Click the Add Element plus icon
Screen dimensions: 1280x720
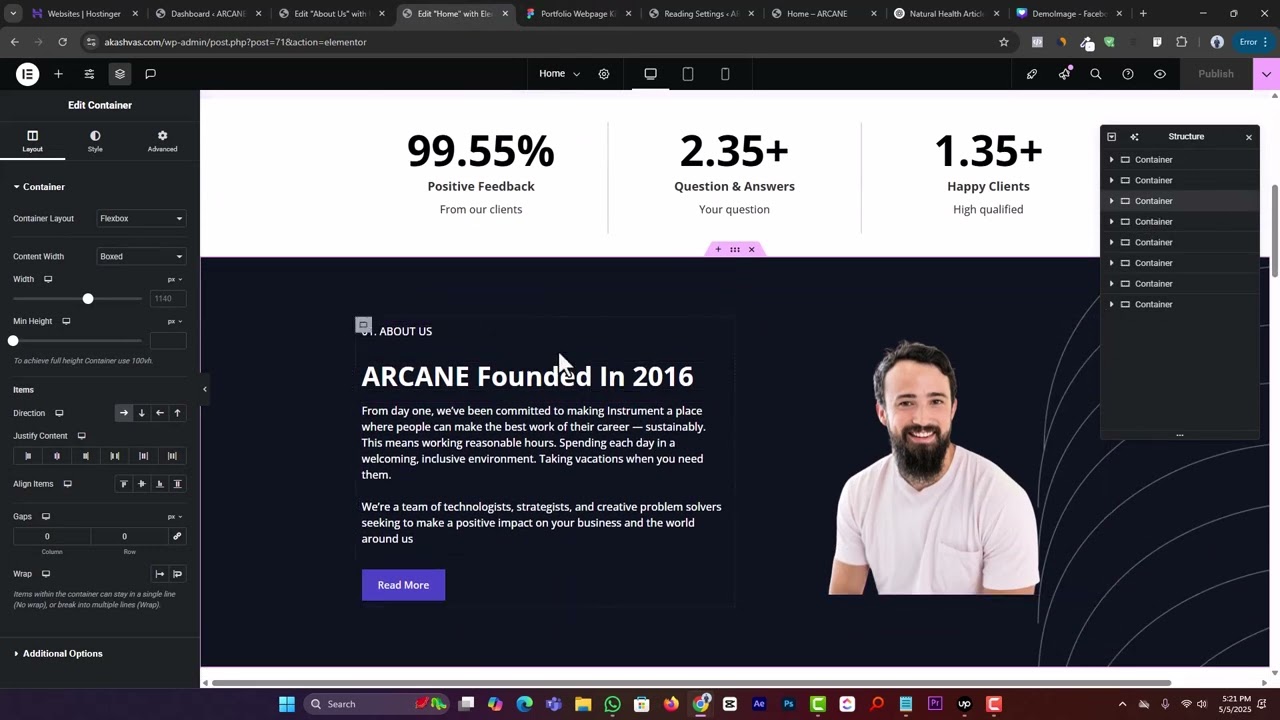coord(58,74)
